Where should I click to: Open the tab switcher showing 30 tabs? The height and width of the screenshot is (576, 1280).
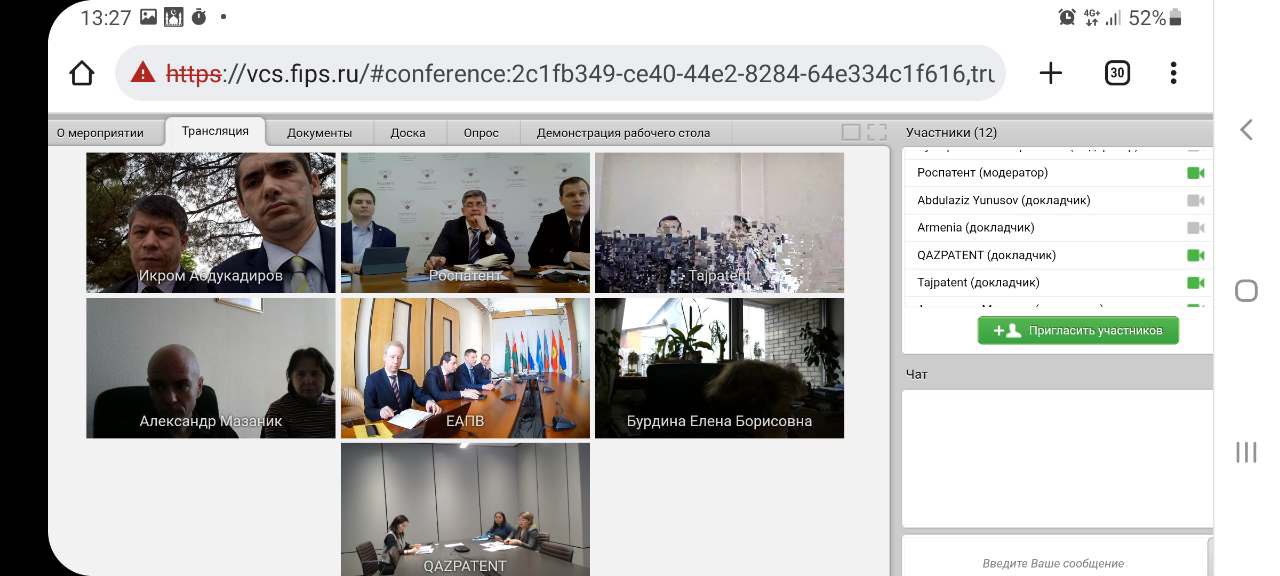[1117, 73]
